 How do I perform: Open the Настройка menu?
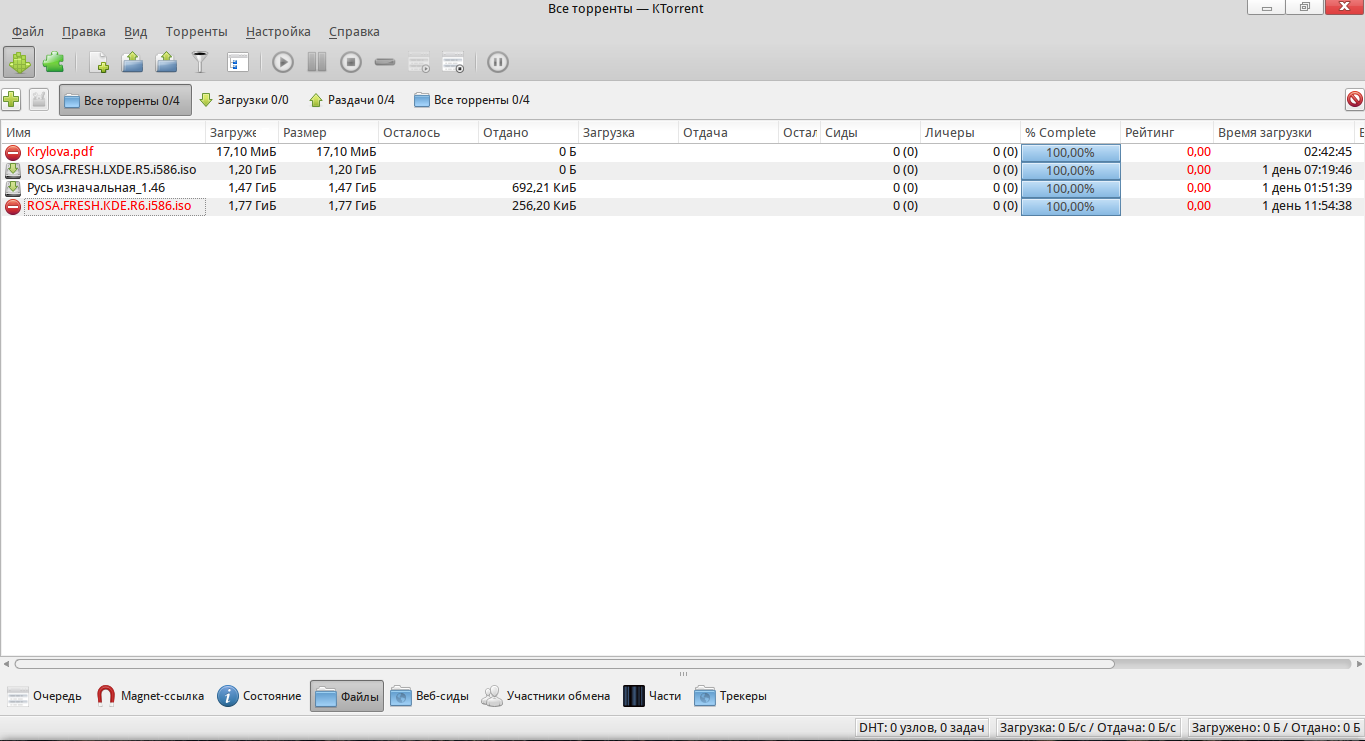[x=278, y=31]
